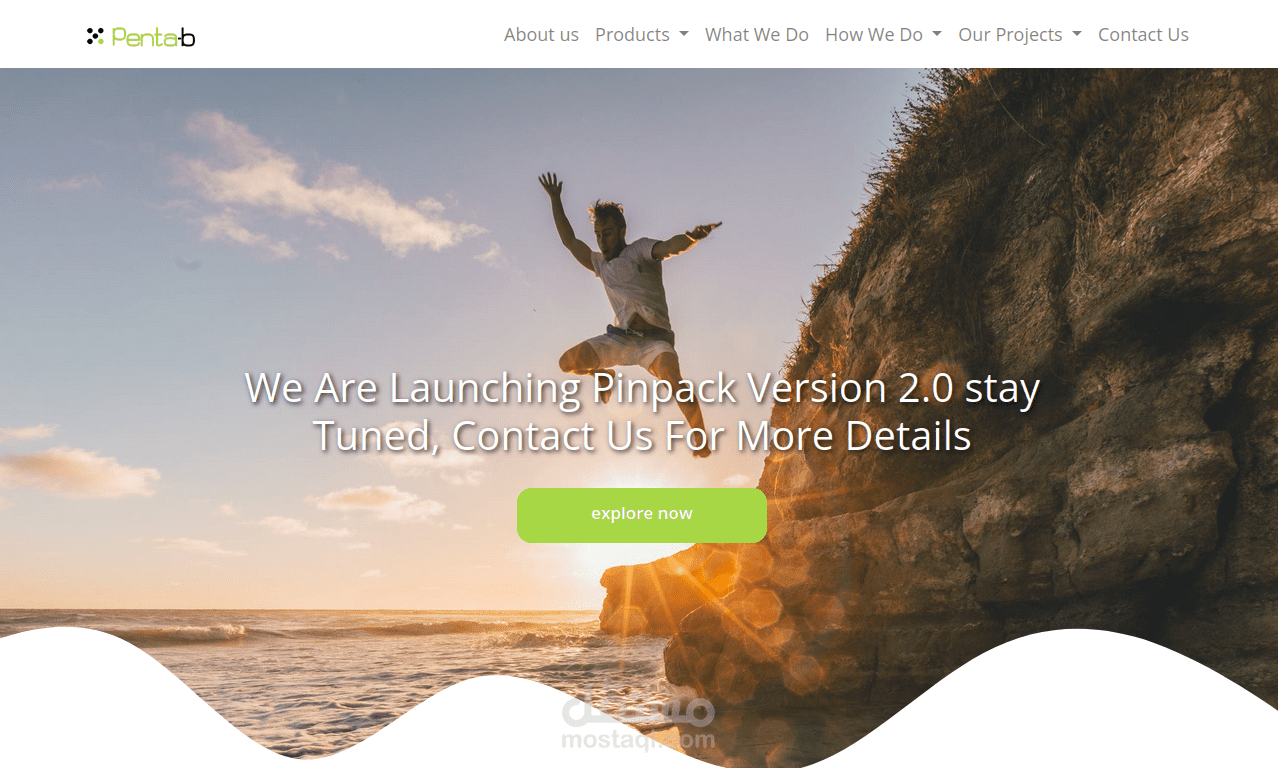Viewport: 1278px width, 768px height.
Task: Open the About us page
Action: click(x=541, y=34)
